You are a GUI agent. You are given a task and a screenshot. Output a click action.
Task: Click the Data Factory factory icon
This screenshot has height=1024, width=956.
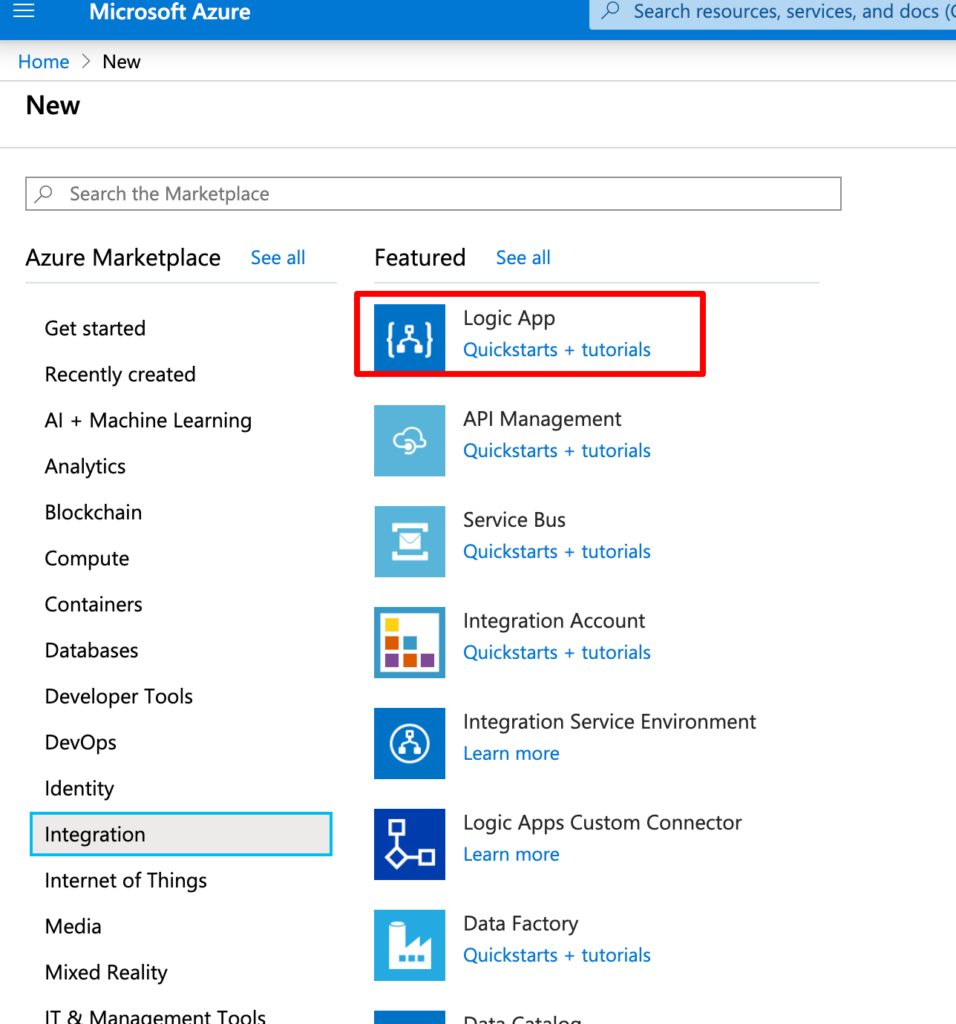[409, 945]
